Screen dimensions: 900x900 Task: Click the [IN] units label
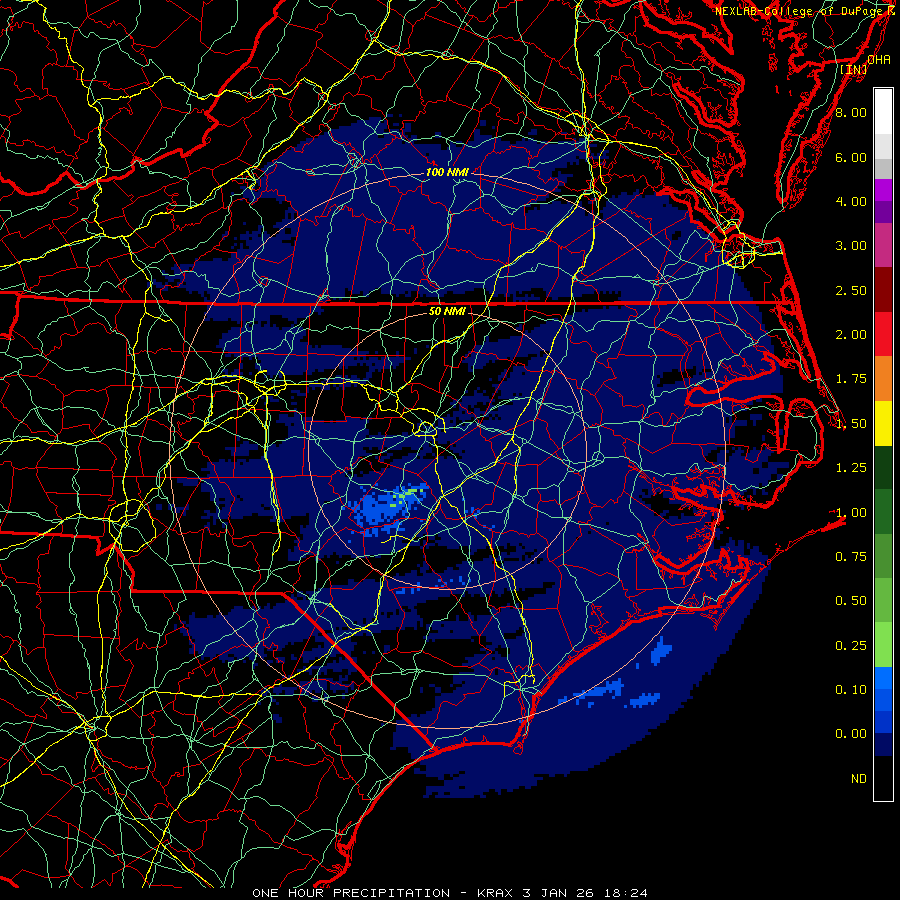click(x=854, y=69)
